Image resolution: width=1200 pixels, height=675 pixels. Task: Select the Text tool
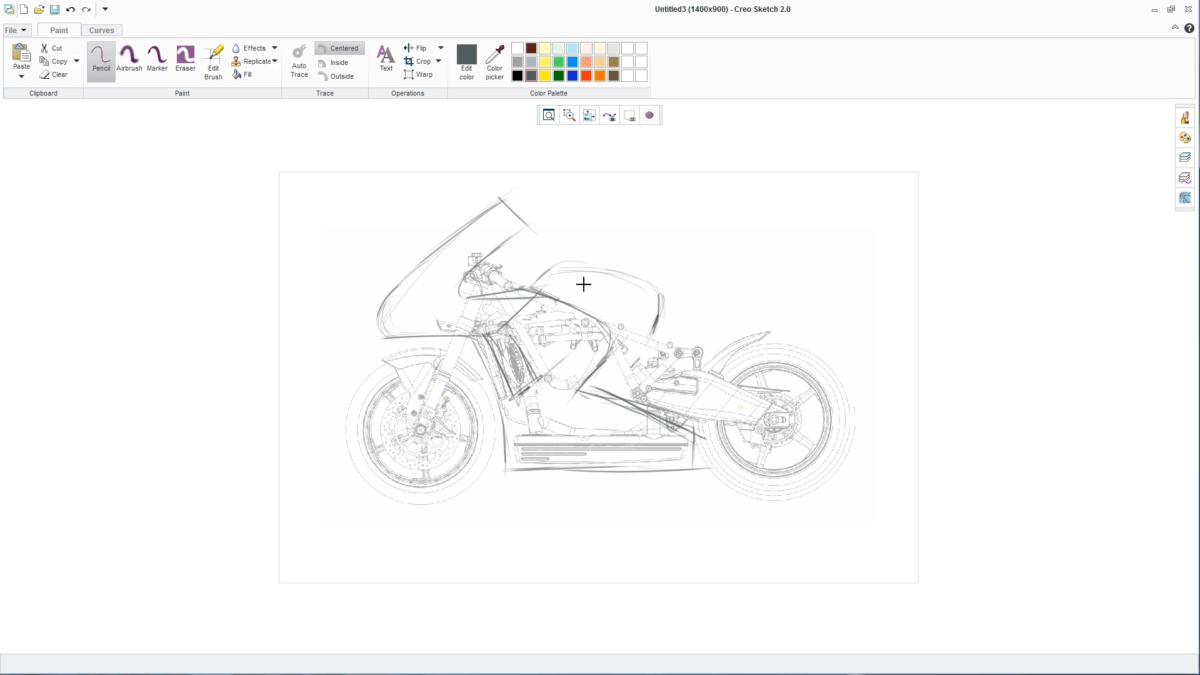click(x=386, y=60)
